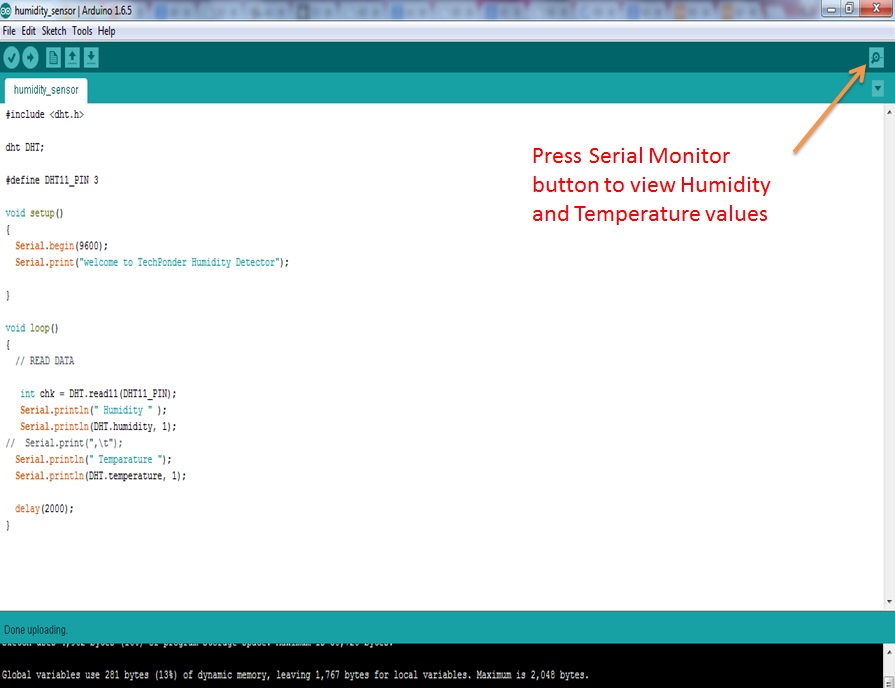Click the Upload arrow icon
Screen dimensions: 895x688
(30, 58)
